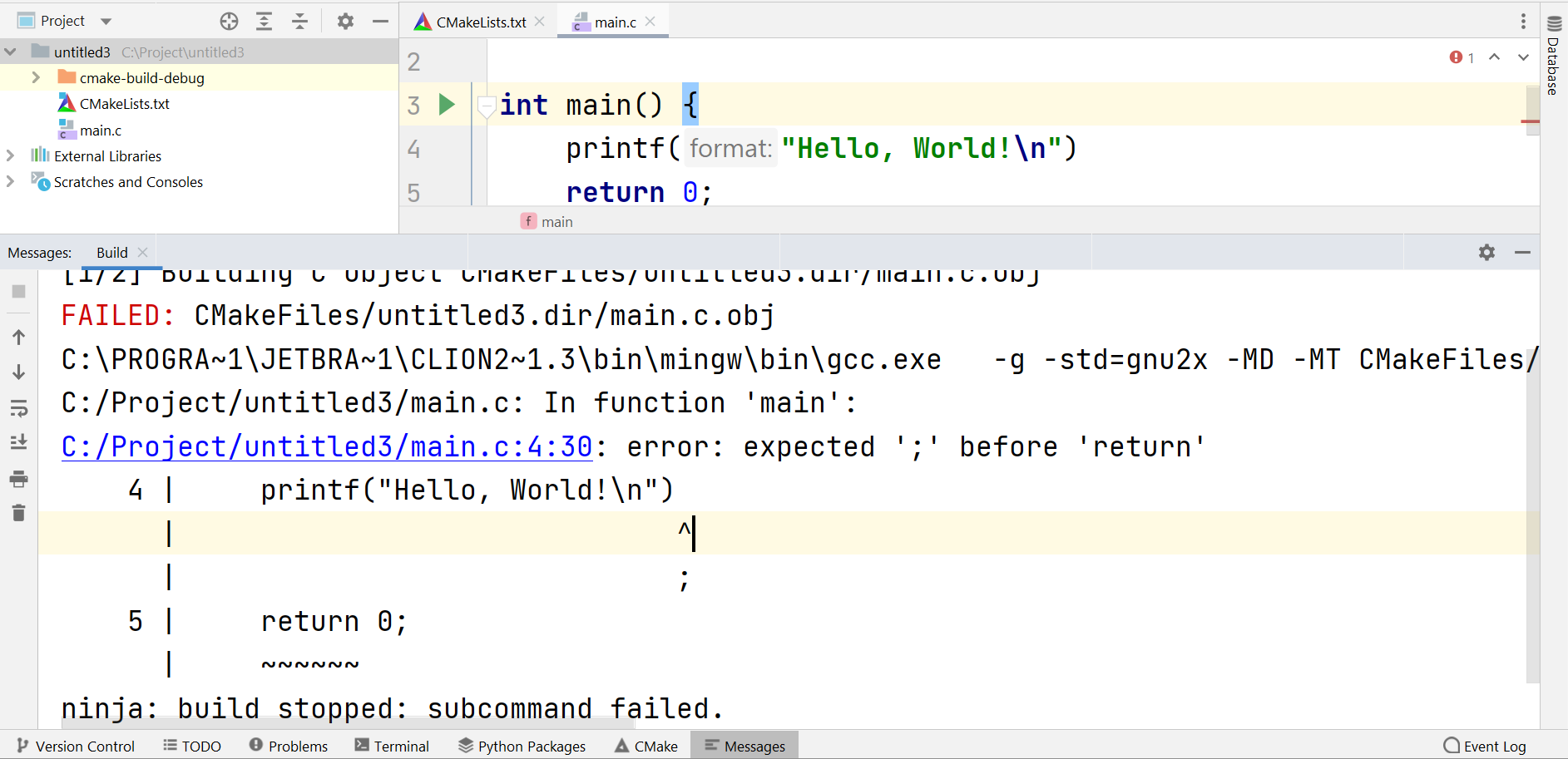Open the Project view dropdown
The height and width of the screenshot is (759, 1568).
click(106, 22)
